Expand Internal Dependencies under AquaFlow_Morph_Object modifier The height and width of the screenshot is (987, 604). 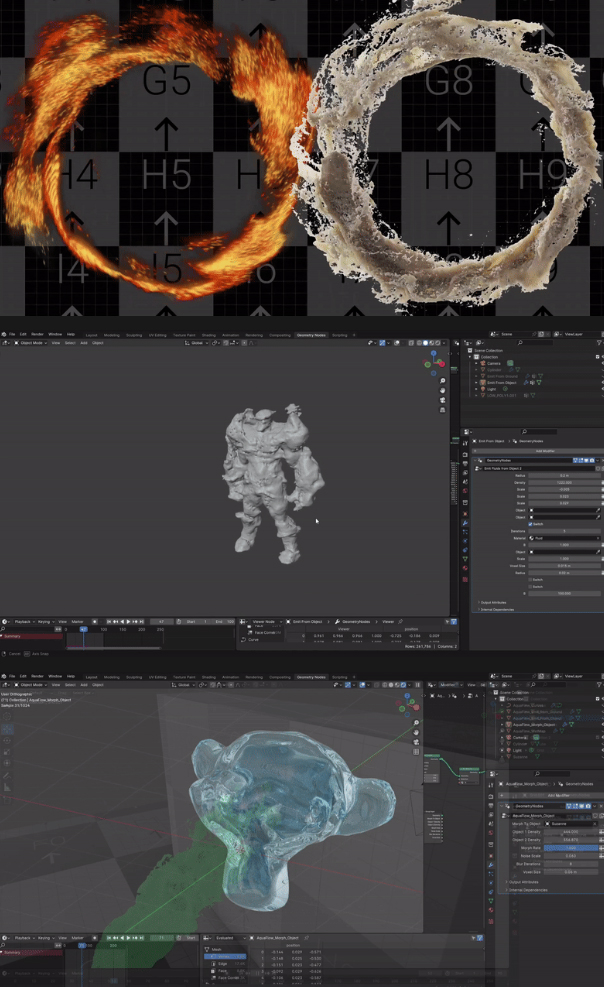(x=526, y=890)
